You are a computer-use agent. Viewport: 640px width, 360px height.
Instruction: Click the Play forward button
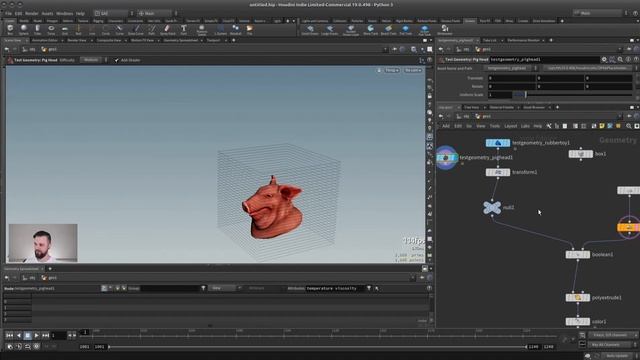coord(37,335)
